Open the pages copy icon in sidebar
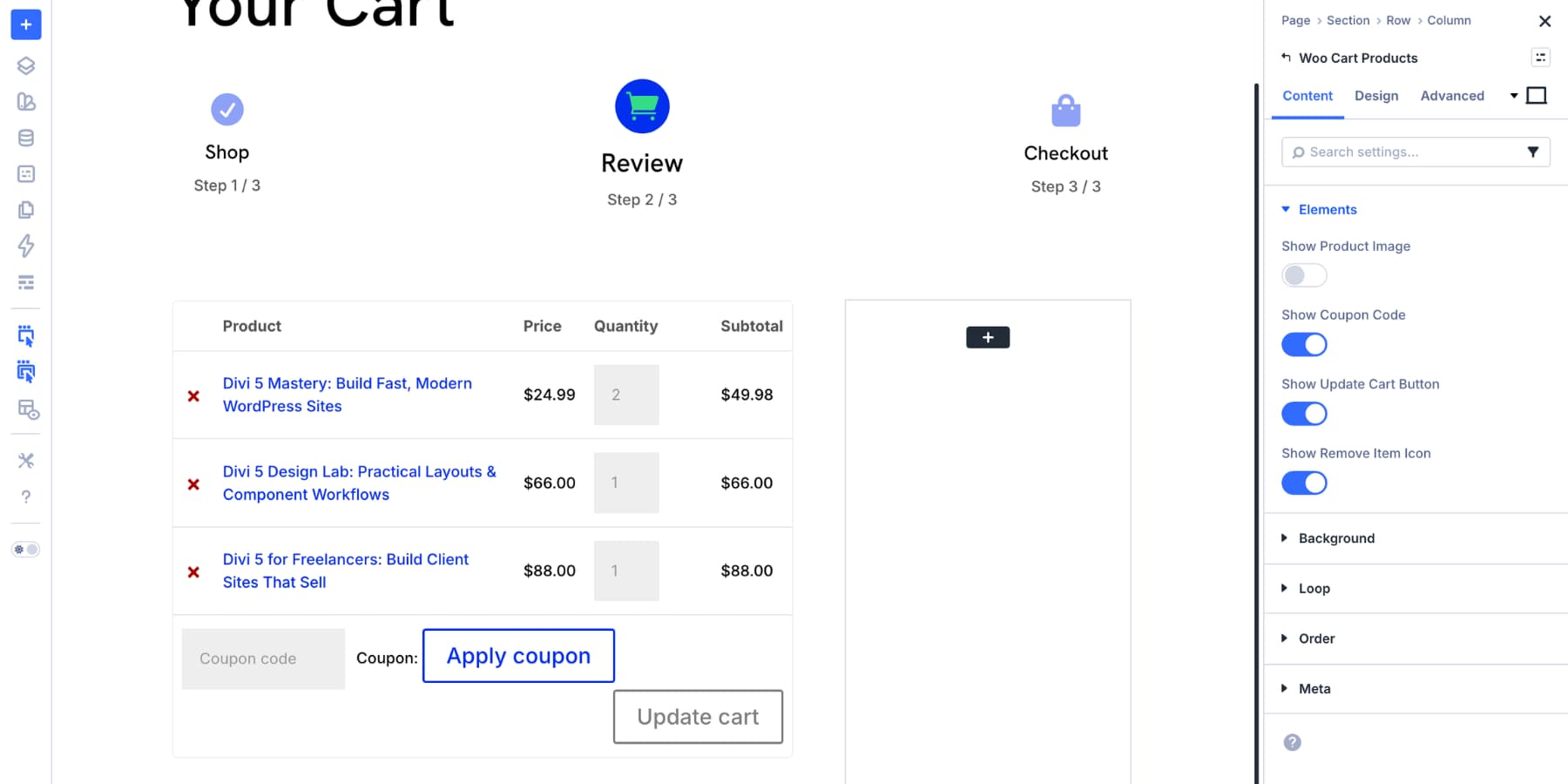Screen dimensions: 1568x784 [26, 210]
